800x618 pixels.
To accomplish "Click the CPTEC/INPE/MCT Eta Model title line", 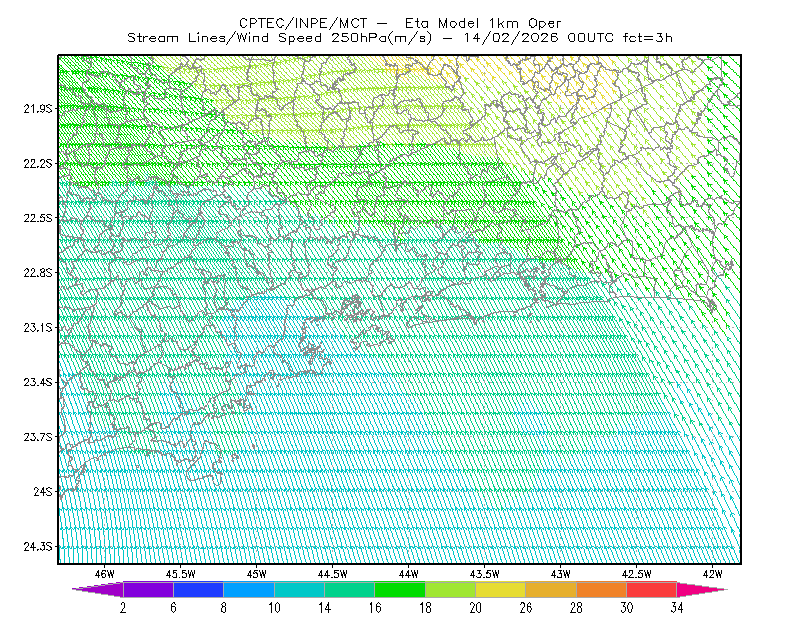I will [401, 23].
